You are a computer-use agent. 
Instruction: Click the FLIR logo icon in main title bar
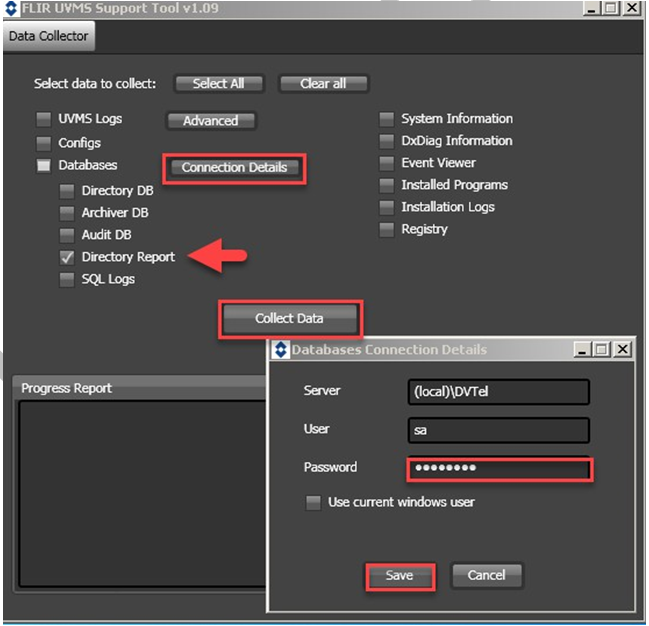11,8
